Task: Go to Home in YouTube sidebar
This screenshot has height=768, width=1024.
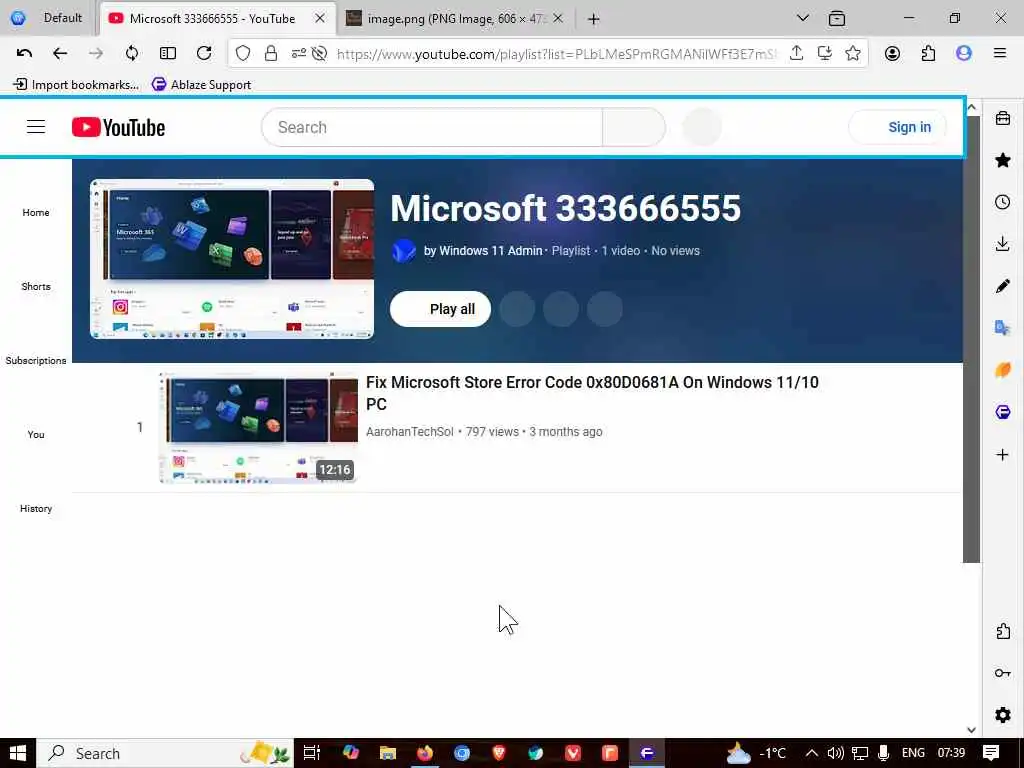Action: (36, 212)
